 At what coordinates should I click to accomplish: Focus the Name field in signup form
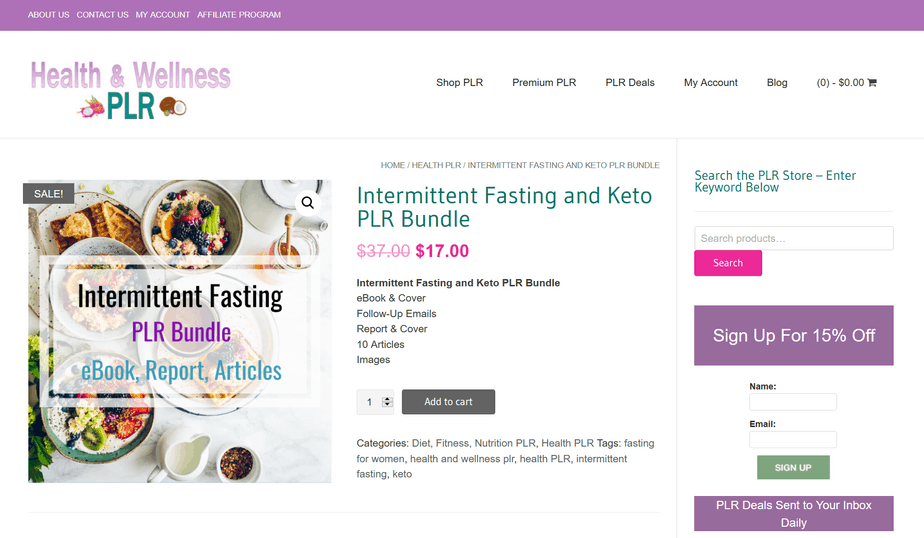pyautogui.click(x=793, y=402)
